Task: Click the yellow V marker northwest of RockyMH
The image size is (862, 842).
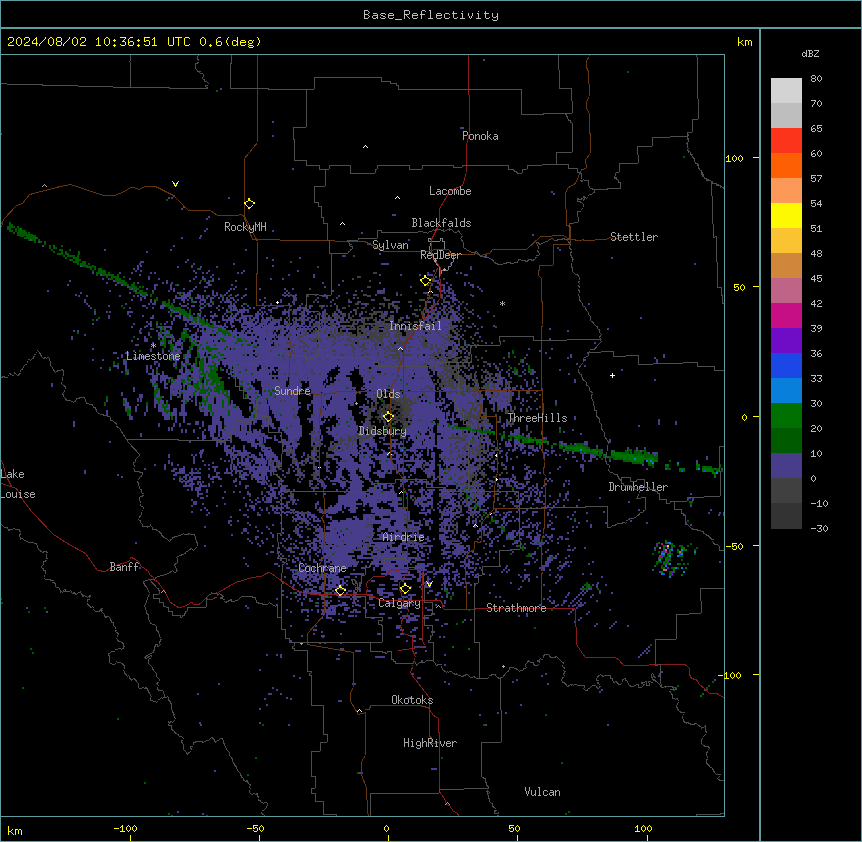Action: [175, 184]
